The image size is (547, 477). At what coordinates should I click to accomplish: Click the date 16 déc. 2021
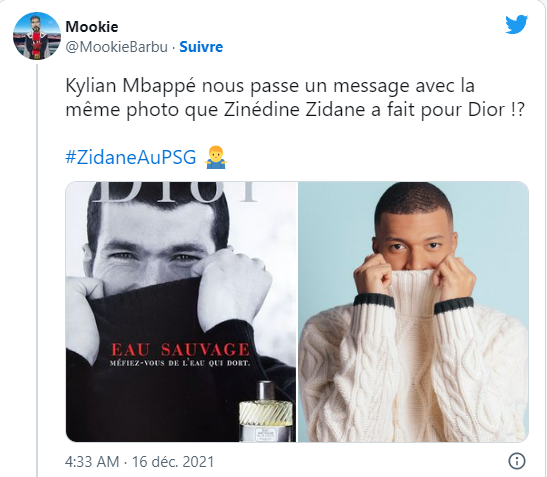coord(173,462)
